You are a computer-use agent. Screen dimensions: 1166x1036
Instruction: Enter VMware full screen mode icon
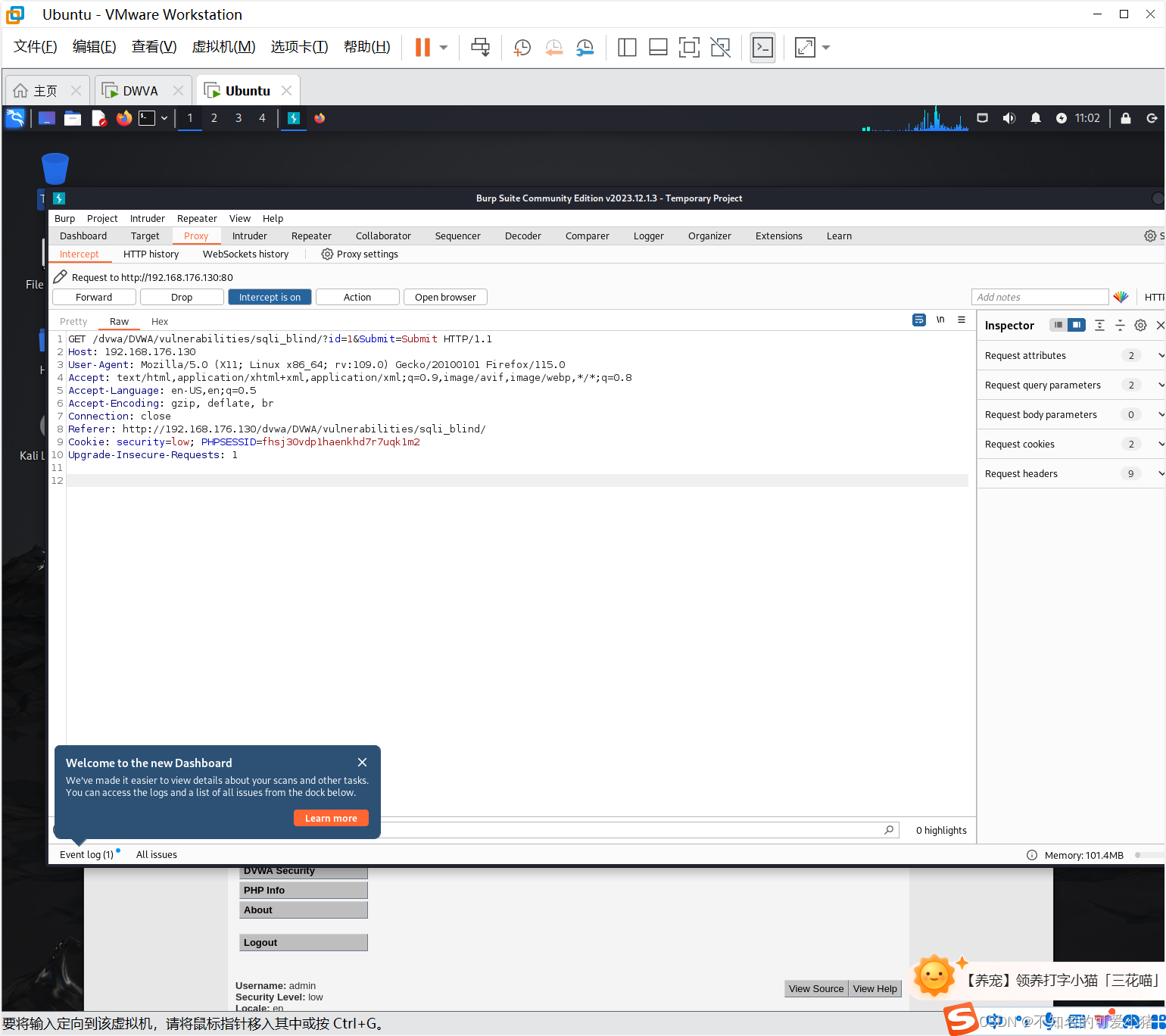689,48
